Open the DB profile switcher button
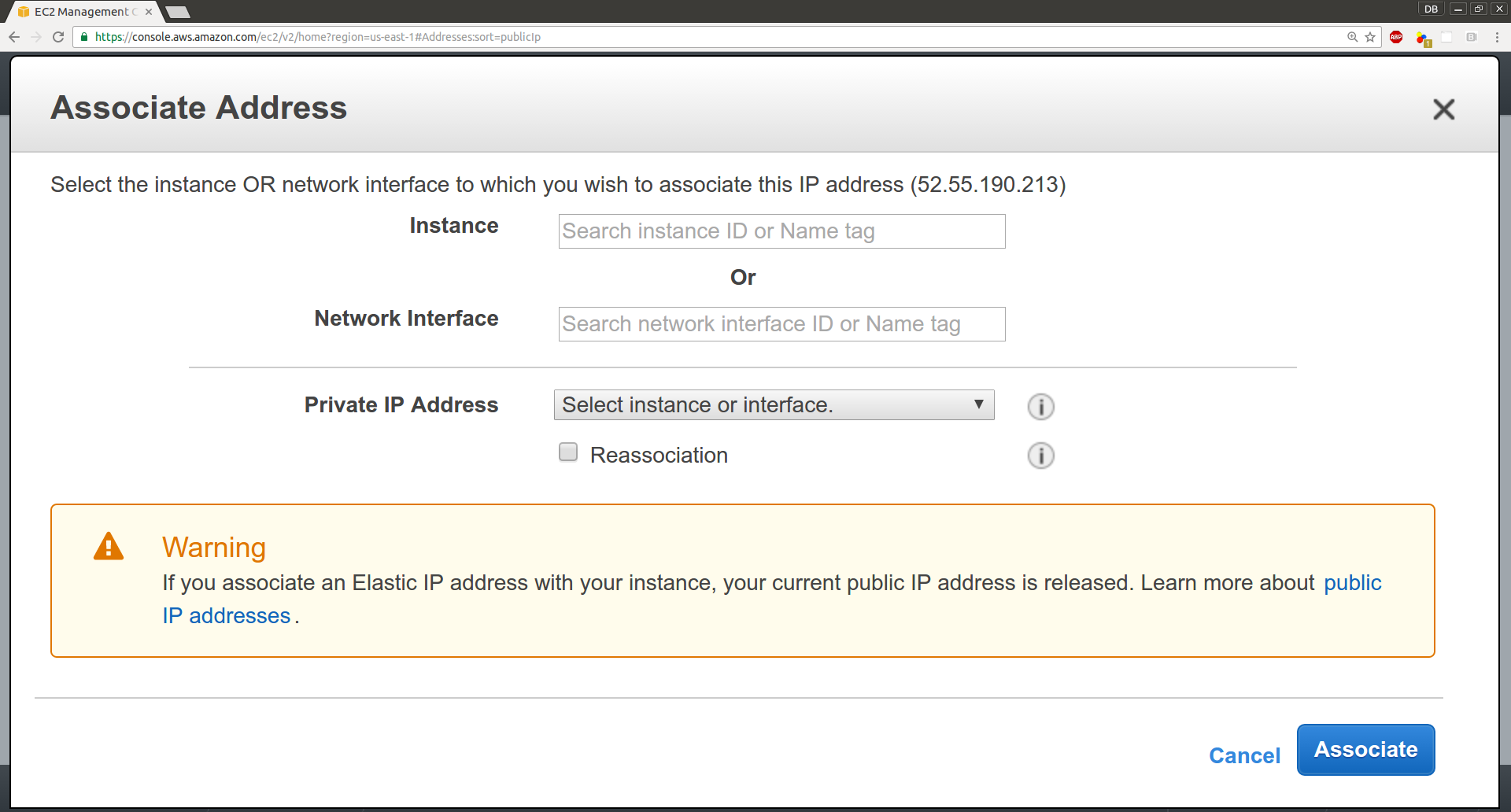This screenshot has height=812, width=1511. tap(1431, 9)
